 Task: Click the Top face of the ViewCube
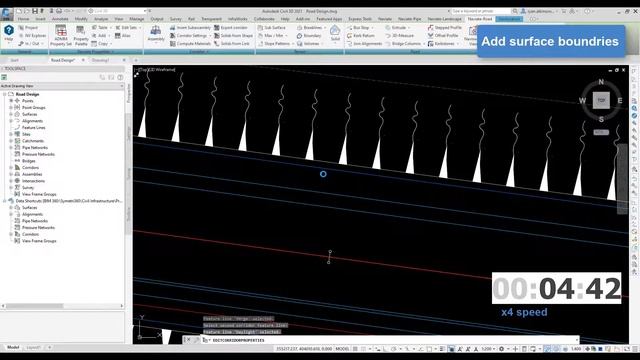(x=601, y=100)
